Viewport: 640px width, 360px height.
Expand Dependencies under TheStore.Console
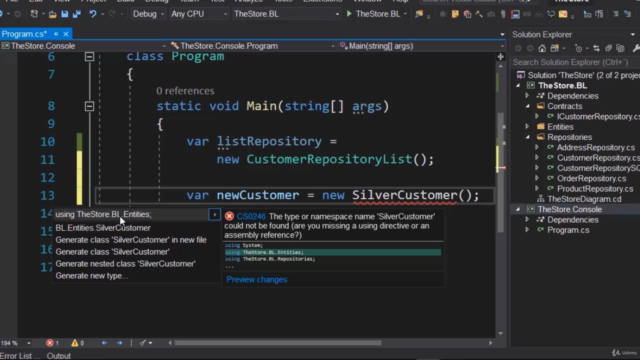tap(528, 220)
